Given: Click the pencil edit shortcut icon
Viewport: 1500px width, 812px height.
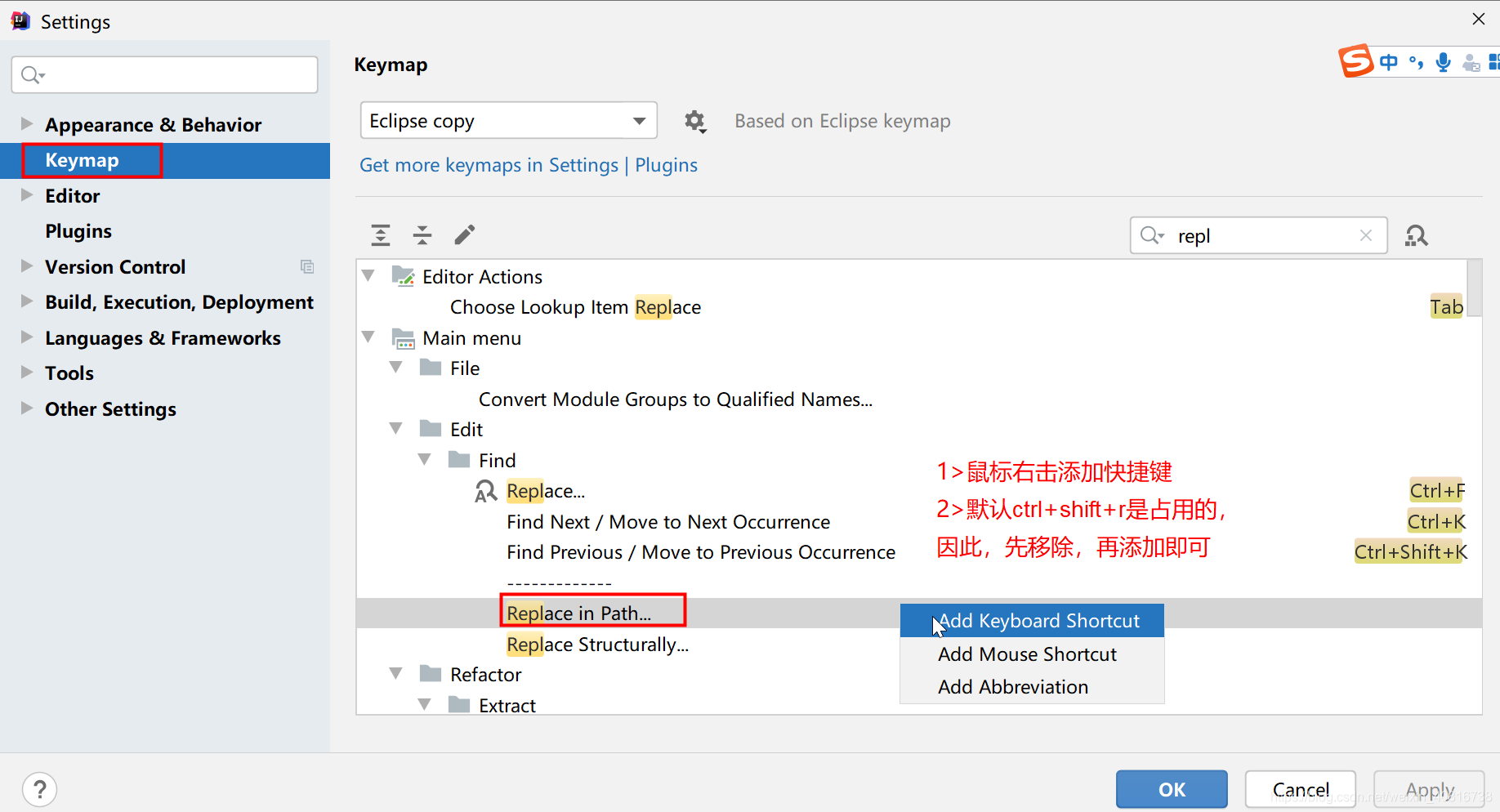Looking at the screenshot, I should pos(464,235).
